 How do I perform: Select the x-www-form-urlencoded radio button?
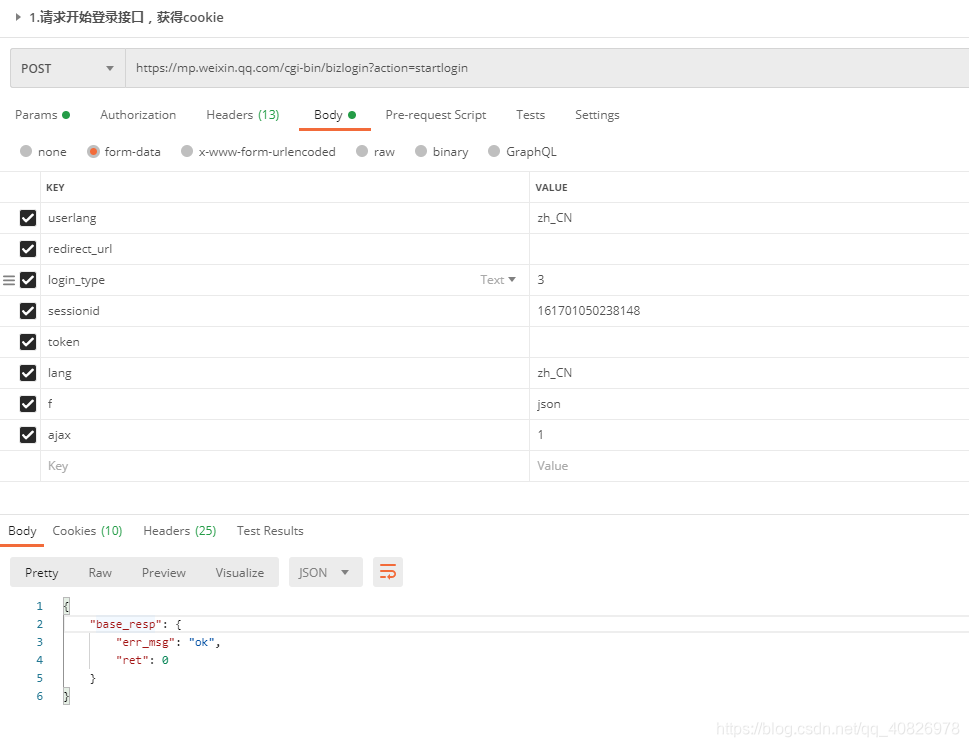click(187, 151)
